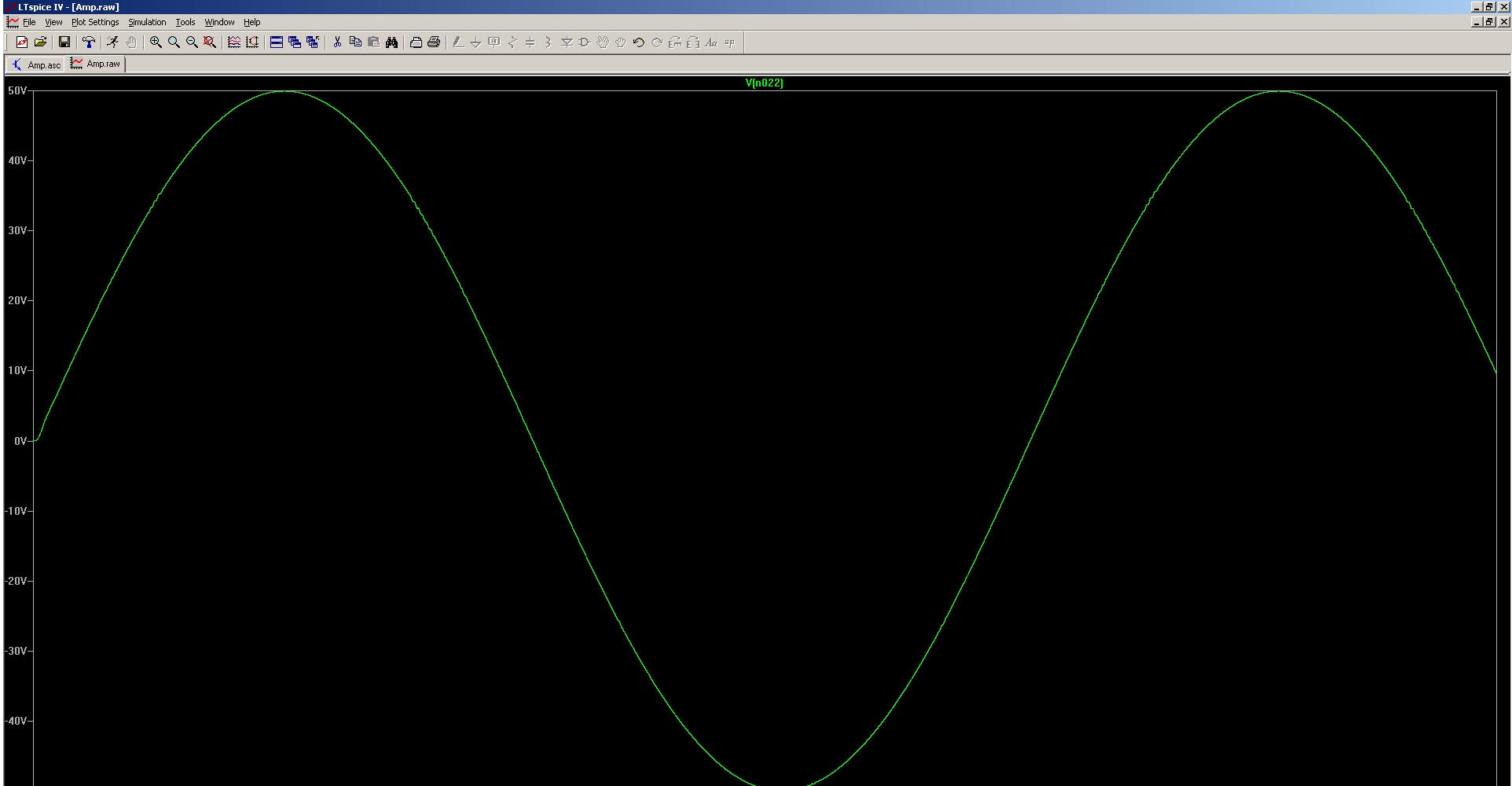Click the Open file folder icon
The width and height of the screenshot is (1512, 786).
point(40,42)
